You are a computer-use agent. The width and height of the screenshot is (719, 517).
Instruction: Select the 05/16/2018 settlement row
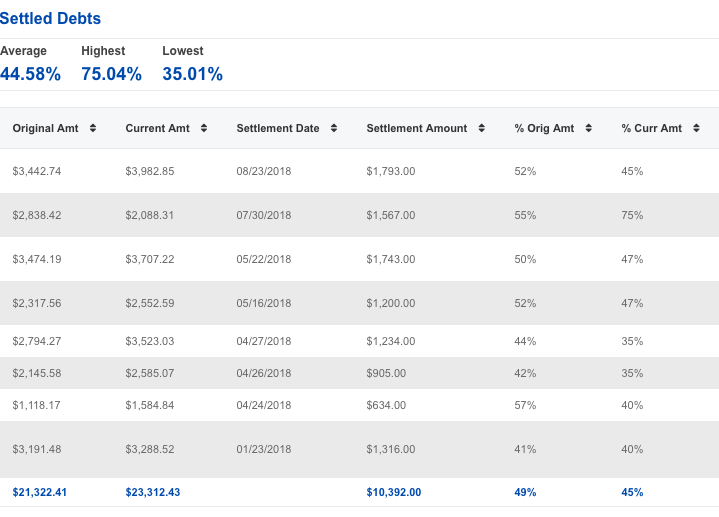(264, 303)
